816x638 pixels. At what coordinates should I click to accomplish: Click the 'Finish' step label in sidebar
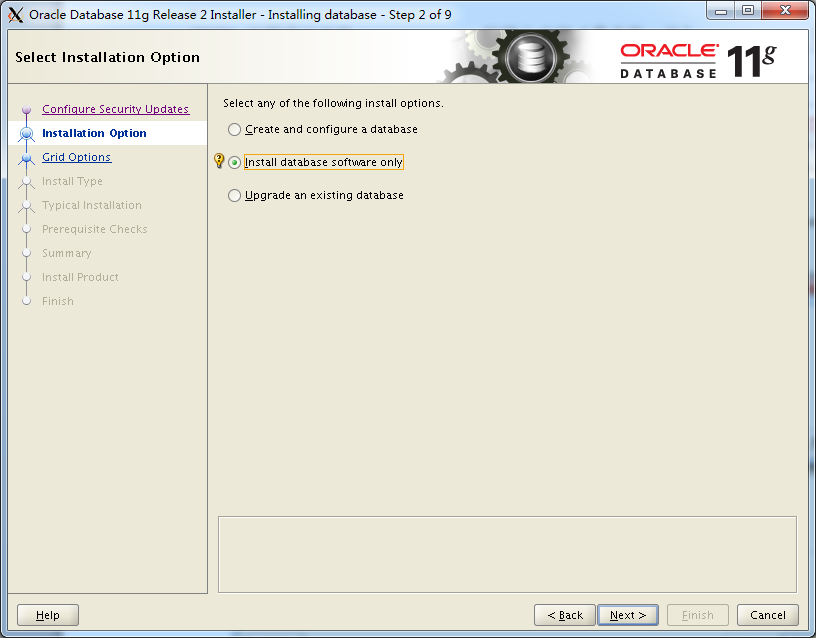[x=58, y=301]
